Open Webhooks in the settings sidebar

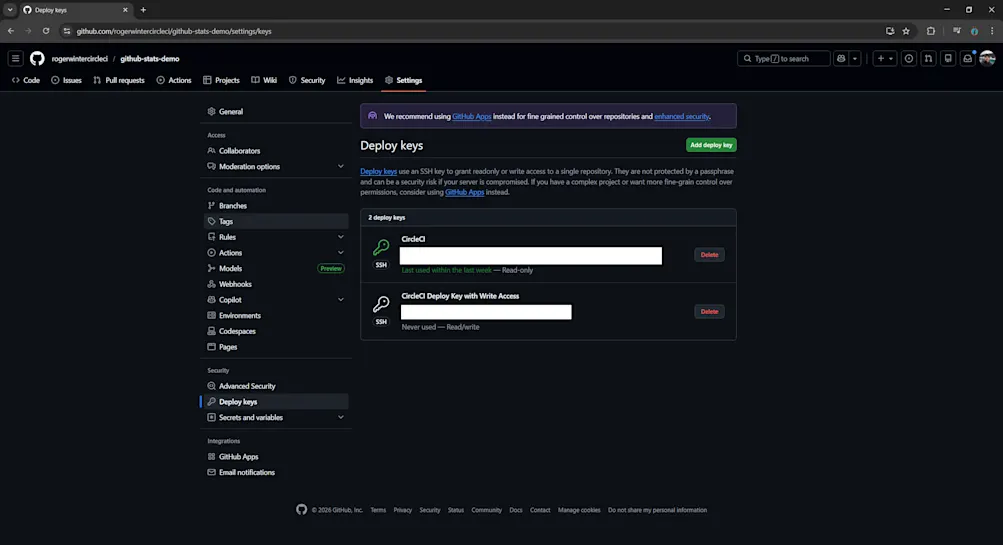click(x=276, y=284)
